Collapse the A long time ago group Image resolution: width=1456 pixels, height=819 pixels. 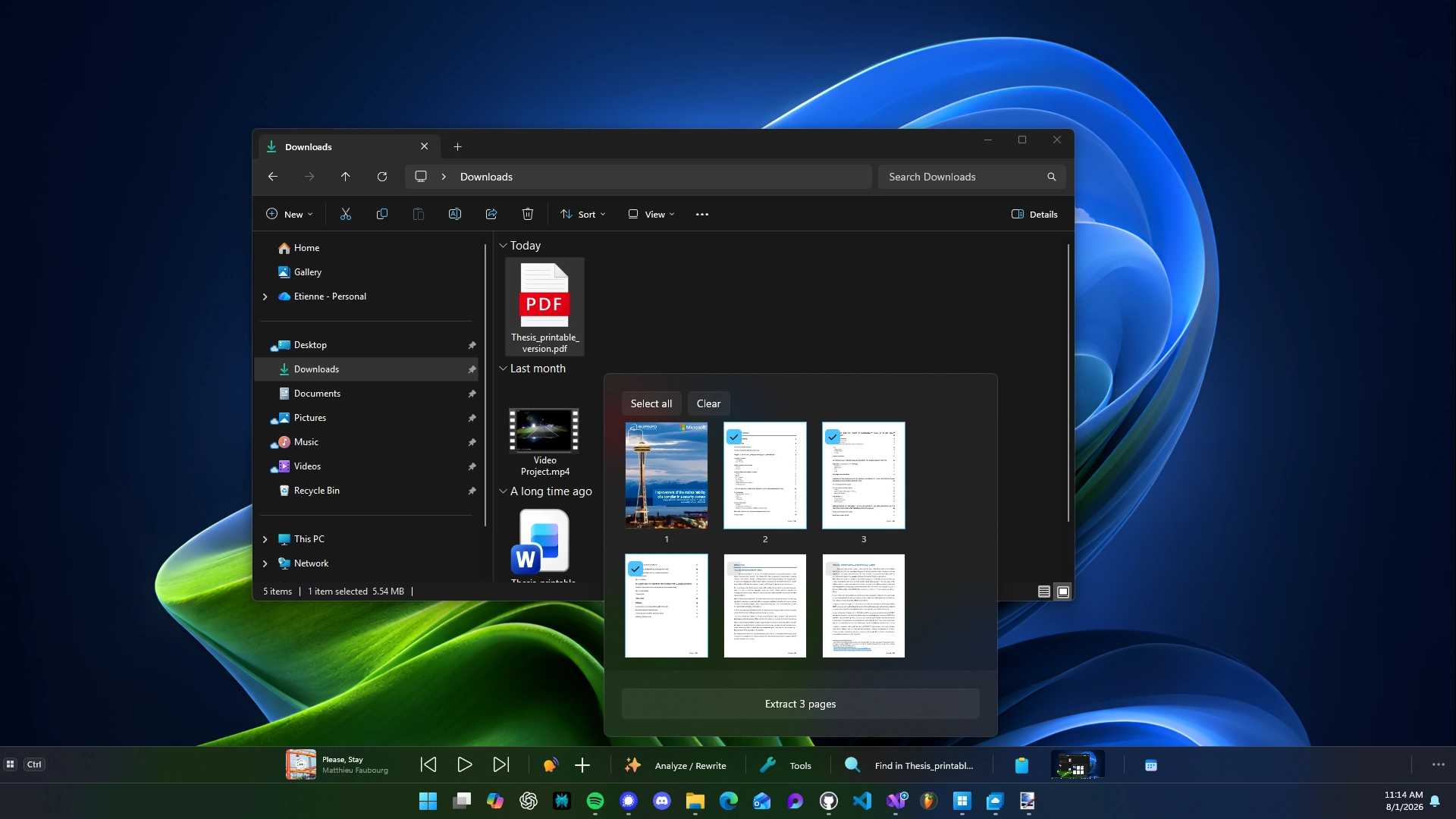pyautogui.click(x=503, y=491)
